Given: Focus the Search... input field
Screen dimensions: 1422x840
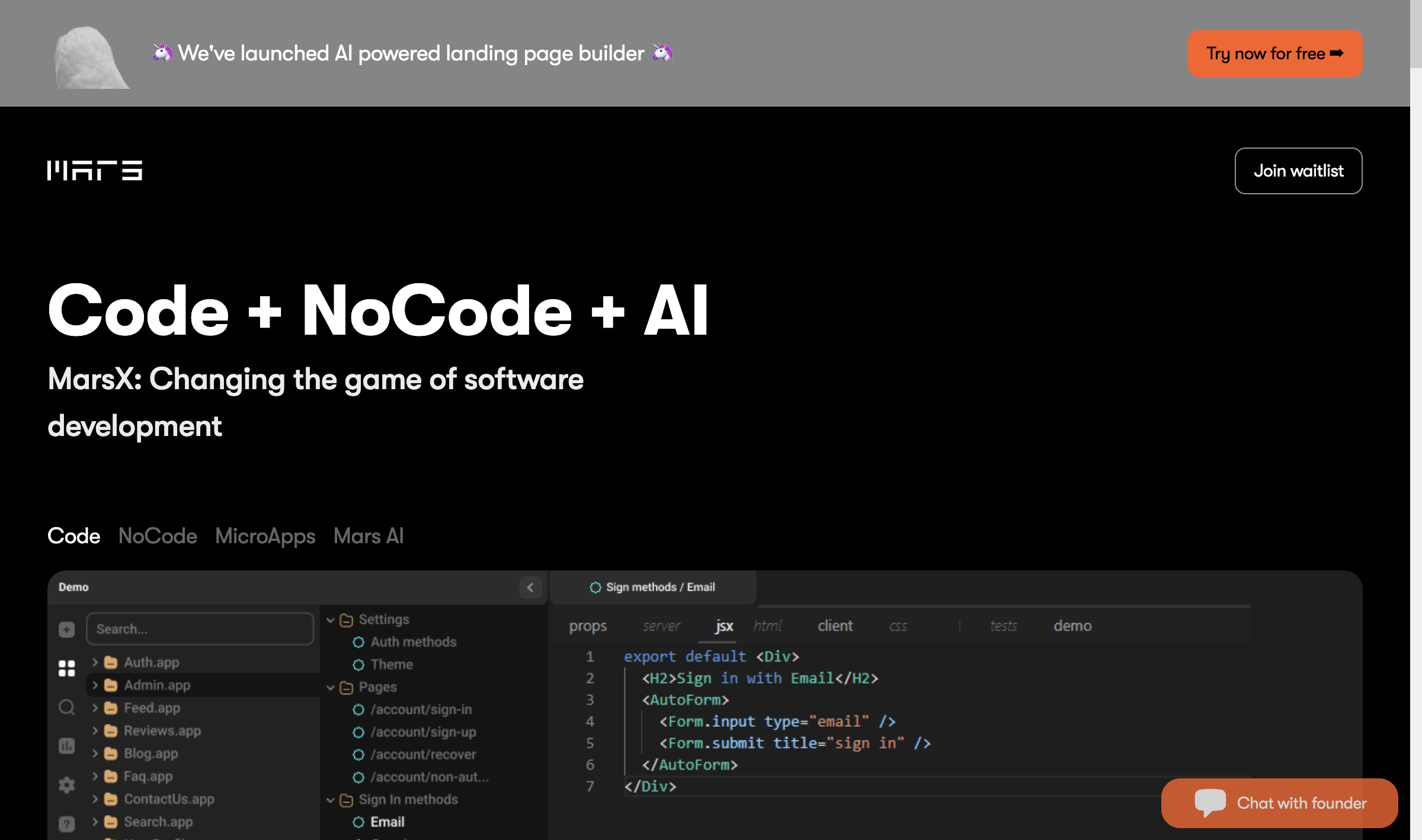Looking at the screenshot, I should click(x=200, y=629).
